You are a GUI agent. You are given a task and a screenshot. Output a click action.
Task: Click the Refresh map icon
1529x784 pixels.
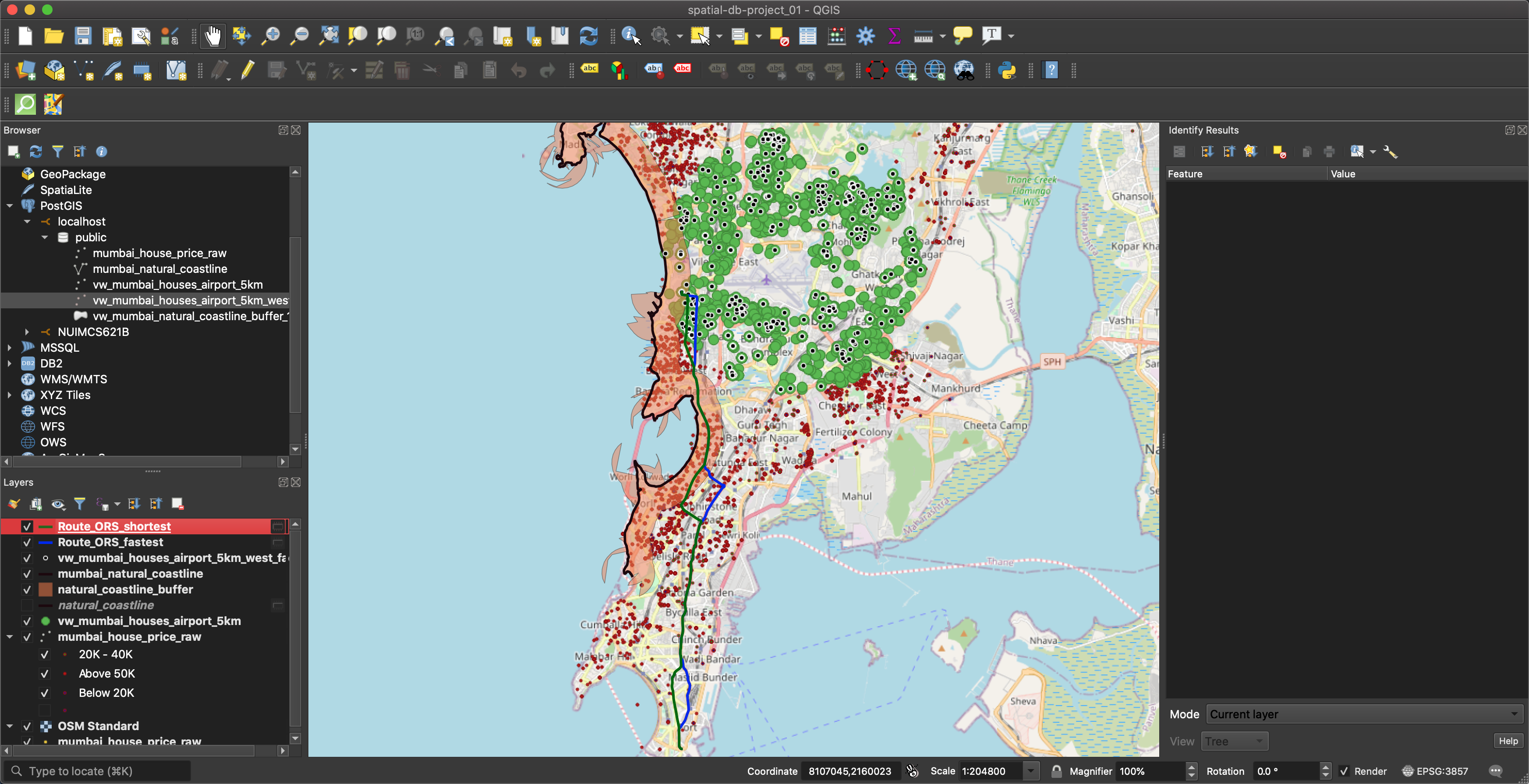pyautogui.click(x=588, y=36)
